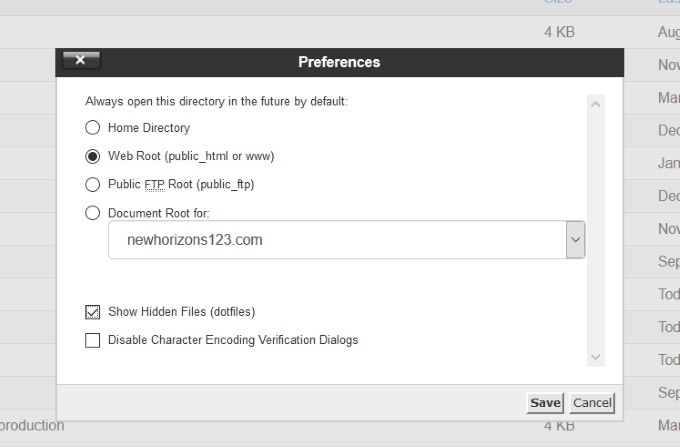Click the Preferences dialog scrollbar track

[x=596, y=230]
